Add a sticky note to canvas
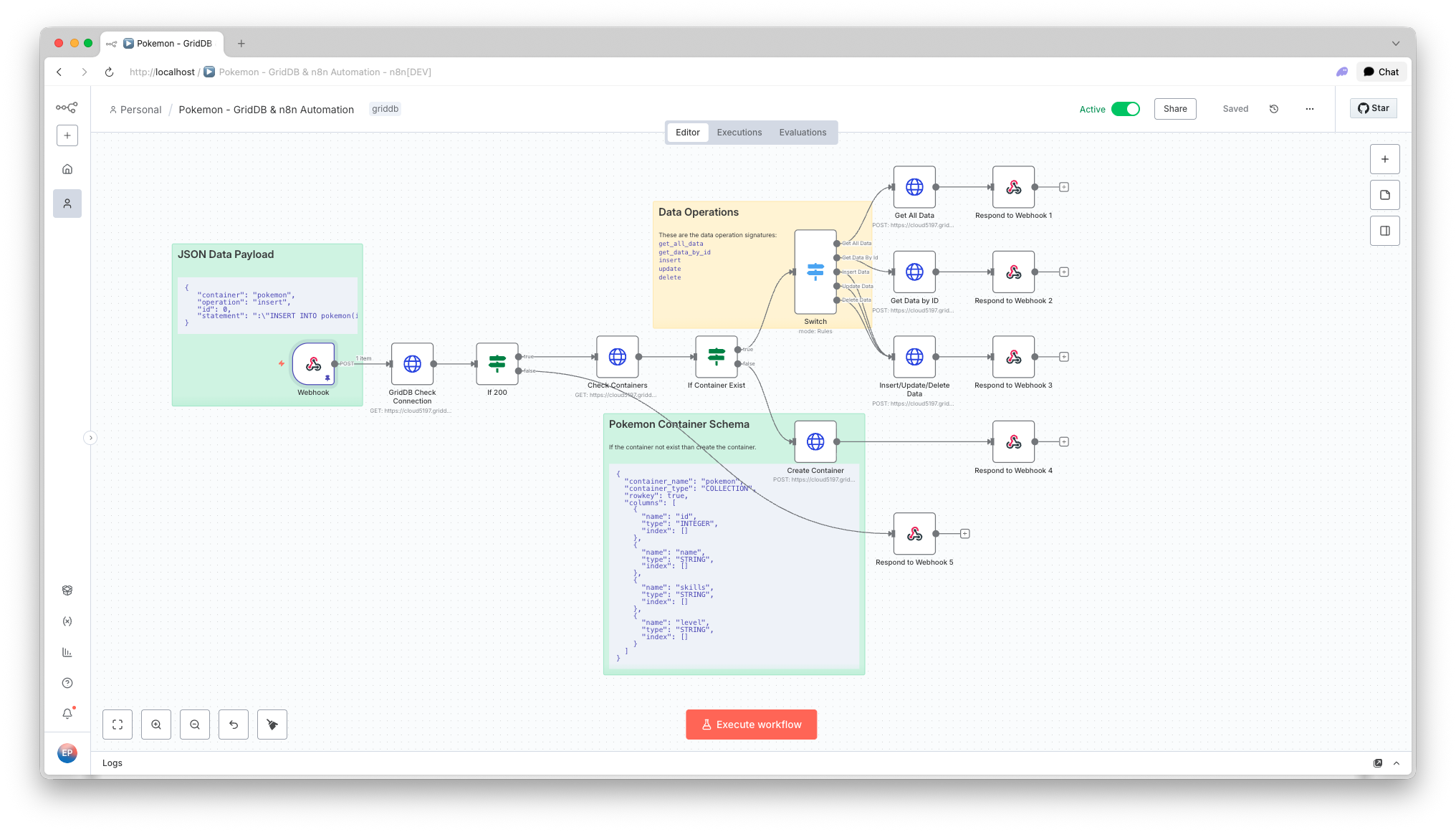The image size is (1456, 832). [1385, 195]
